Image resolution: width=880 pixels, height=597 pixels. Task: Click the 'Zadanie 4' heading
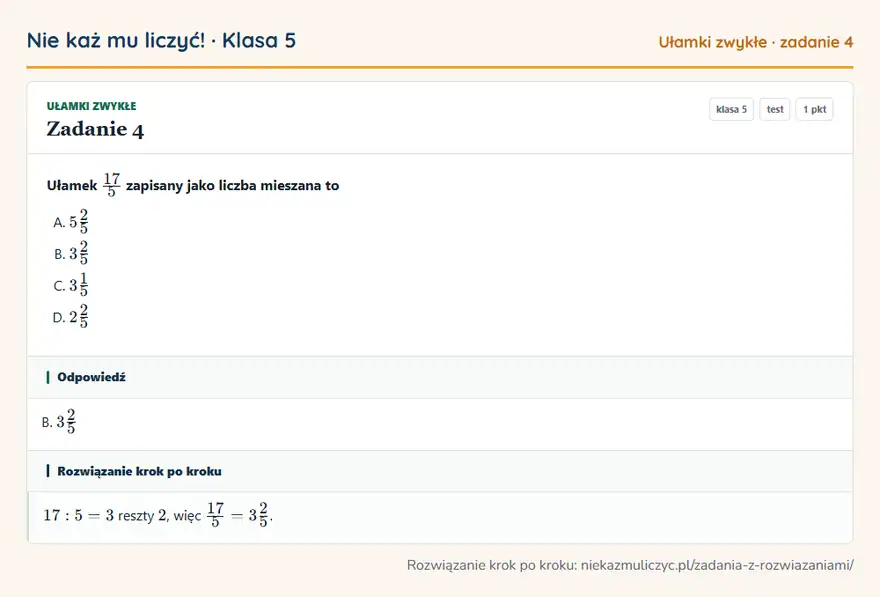pyautogui.click(x=95, y=129)
